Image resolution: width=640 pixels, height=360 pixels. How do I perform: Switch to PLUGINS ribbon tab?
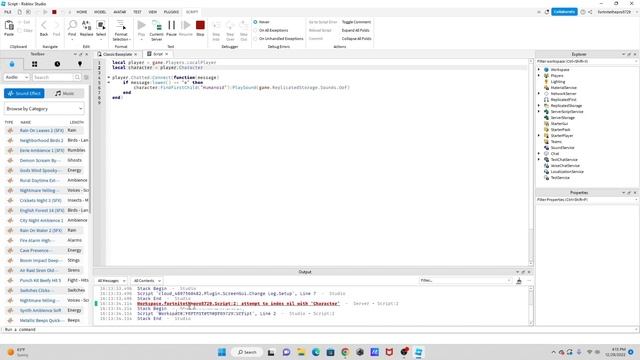tap(171, 12)
